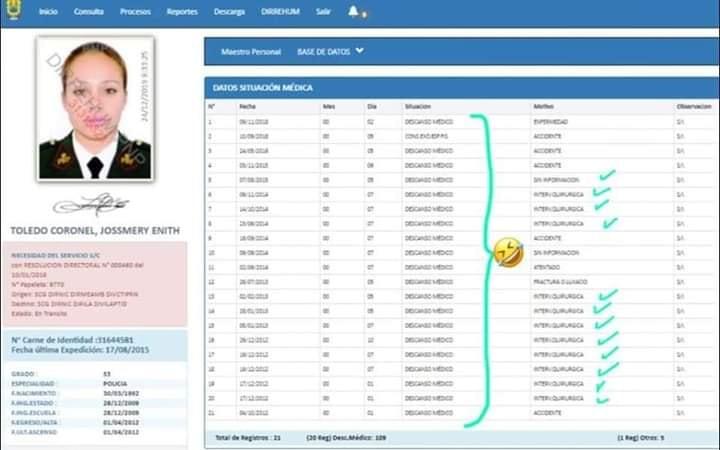Click the ACCIDENTE motivo in row 21
This screenshot has height=450, width=720.
(547, 413)
